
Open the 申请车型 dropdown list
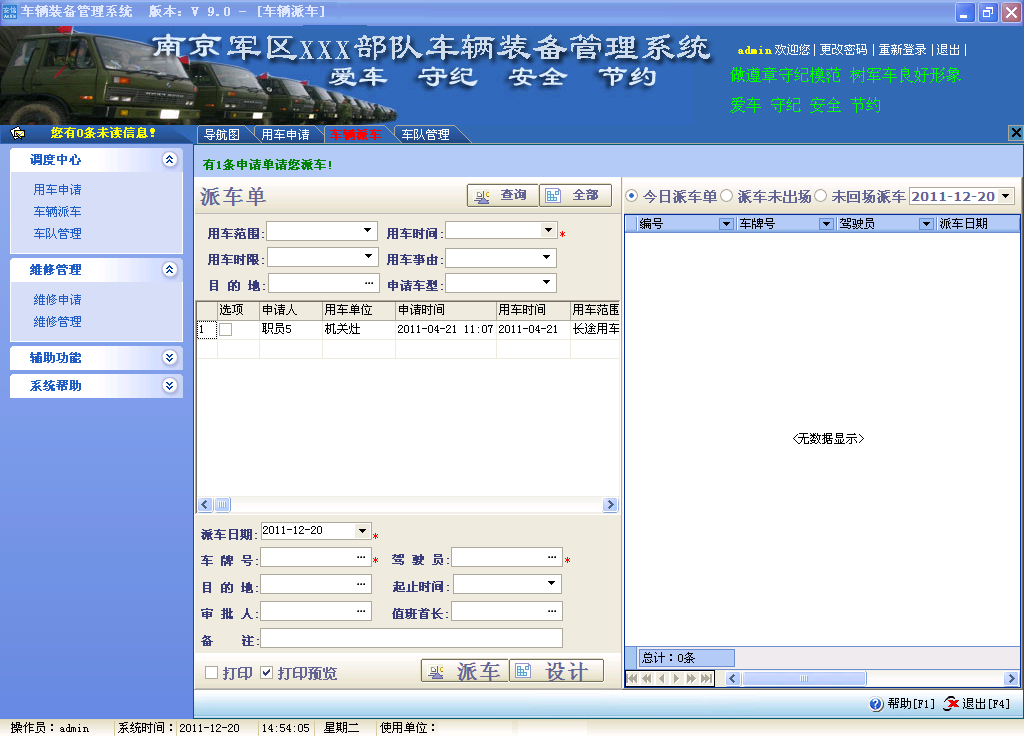[x=547, y=283]
